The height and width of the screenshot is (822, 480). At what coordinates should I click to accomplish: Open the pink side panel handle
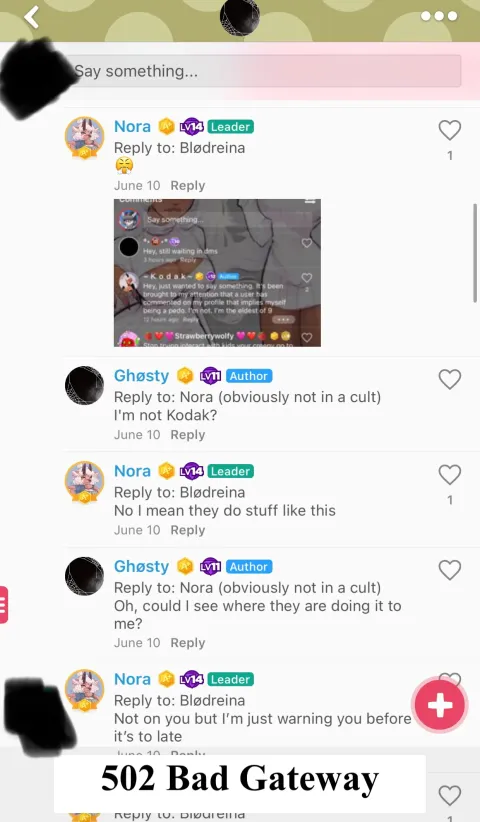[4, 604]
